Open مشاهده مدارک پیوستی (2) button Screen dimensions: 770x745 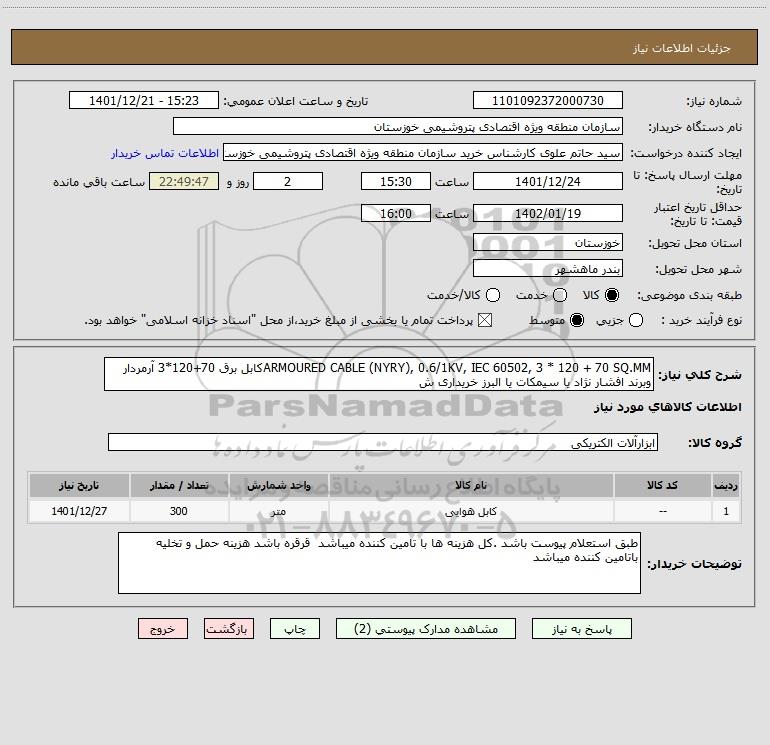point(426,629)
